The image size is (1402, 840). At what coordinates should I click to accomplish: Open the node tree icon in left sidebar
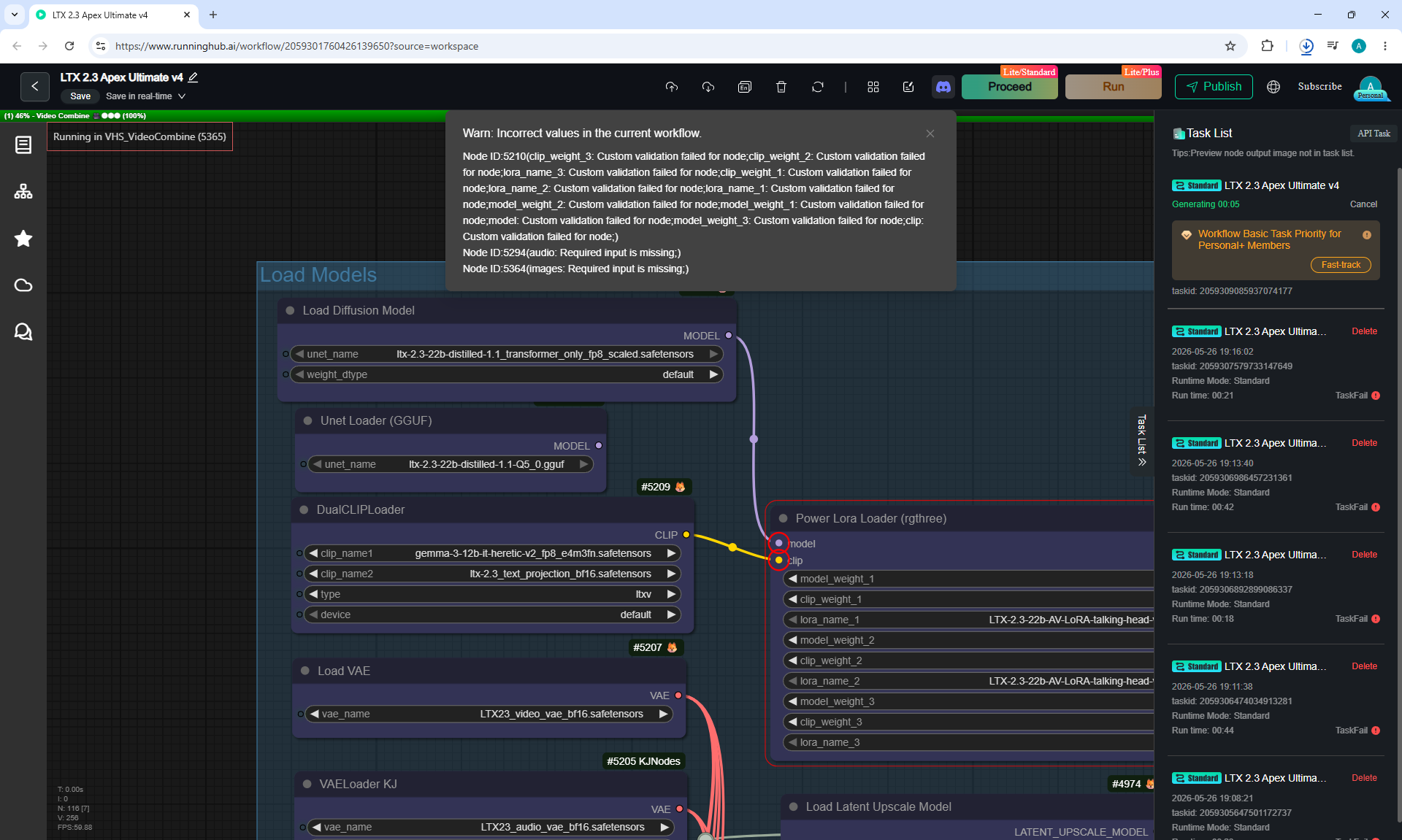point(23,191)
